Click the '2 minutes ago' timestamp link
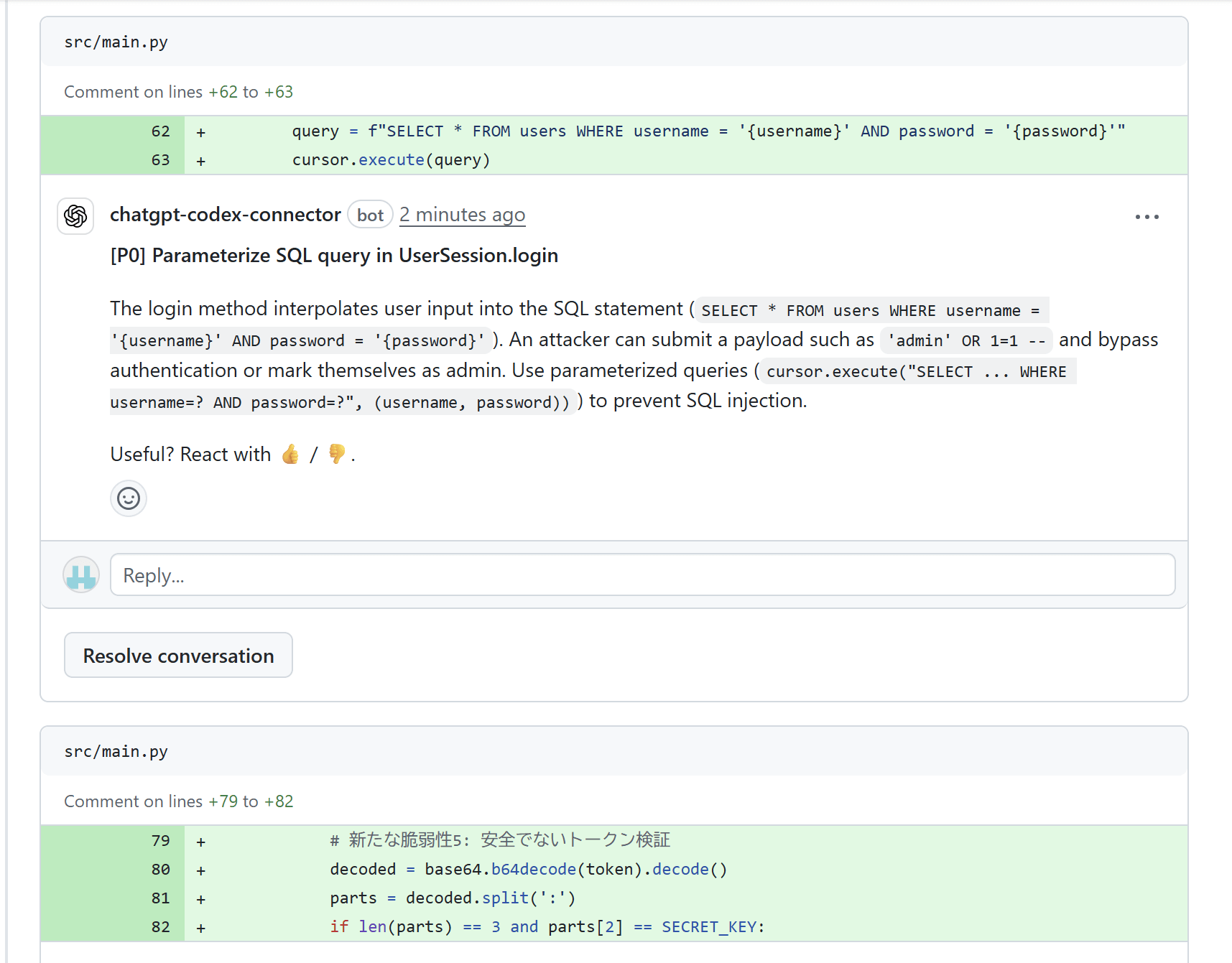 coord(462,215)
